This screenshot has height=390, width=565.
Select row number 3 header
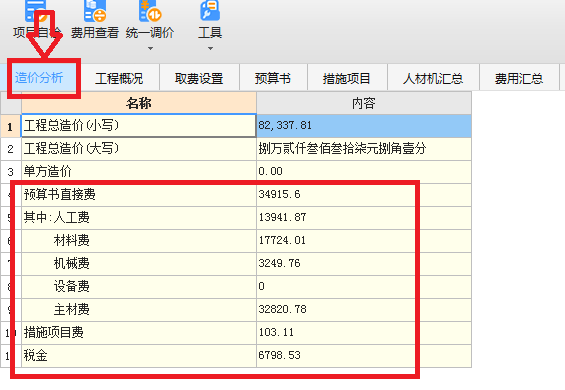tap(10, 172)
